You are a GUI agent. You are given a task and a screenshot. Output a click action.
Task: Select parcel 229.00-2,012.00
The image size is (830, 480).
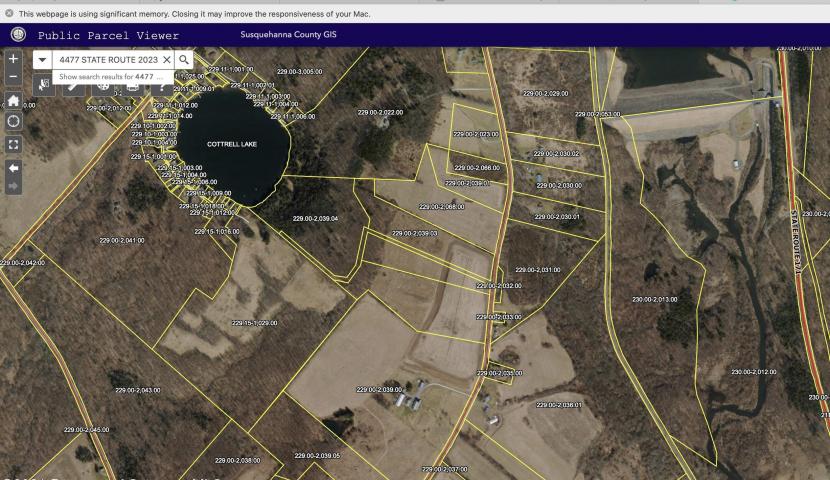[109, 108]
